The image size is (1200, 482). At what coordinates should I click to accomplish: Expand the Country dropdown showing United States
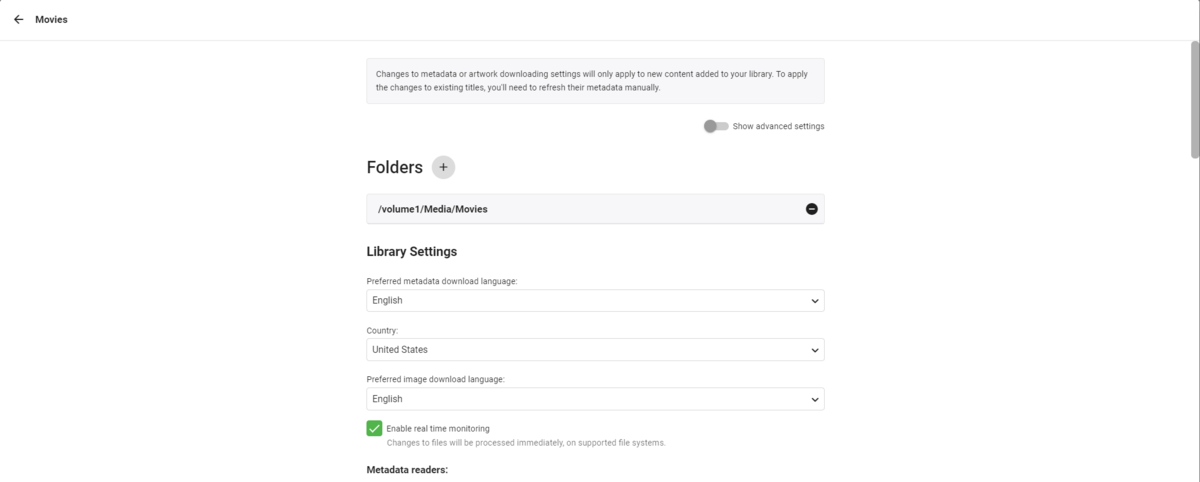(x=595, y=349)
